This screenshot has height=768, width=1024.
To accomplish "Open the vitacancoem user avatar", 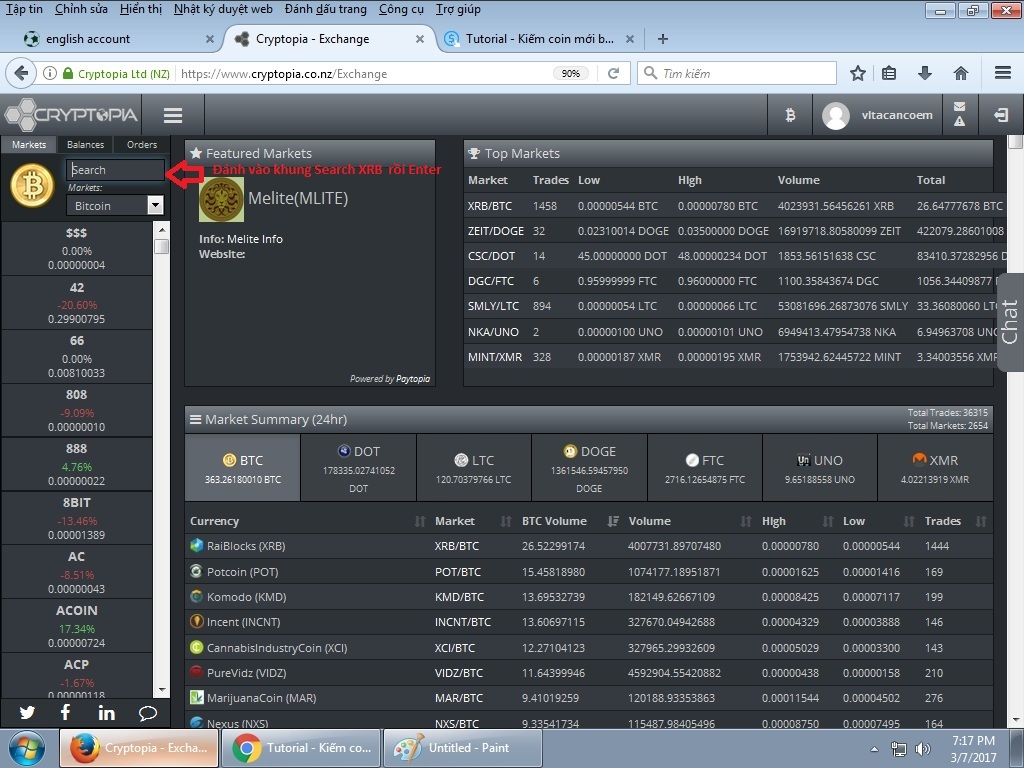I will coord(835,116).
